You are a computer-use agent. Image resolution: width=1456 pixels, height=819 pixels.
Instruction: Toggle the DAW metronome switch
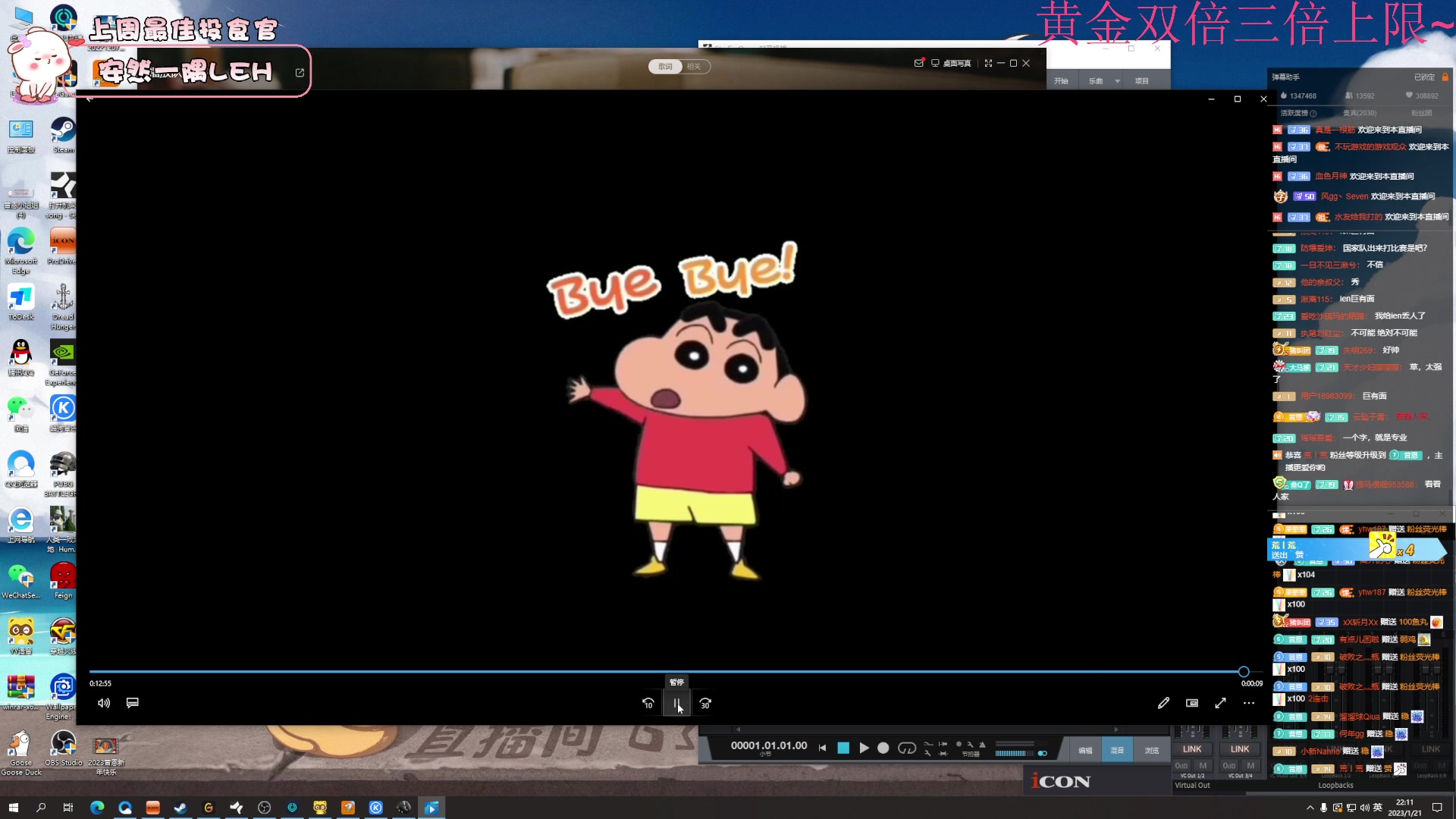pyautogui.click(x=1043, y=753)
